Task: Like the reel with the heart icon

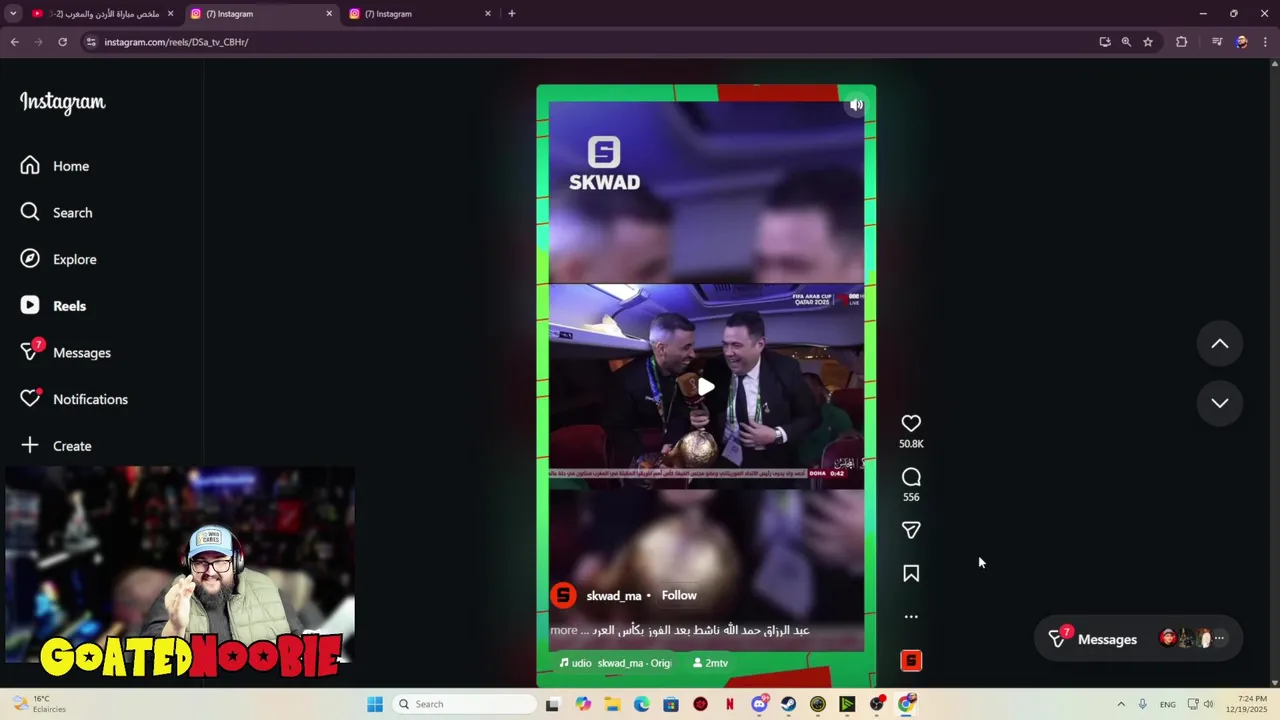Action: point(911,423)
